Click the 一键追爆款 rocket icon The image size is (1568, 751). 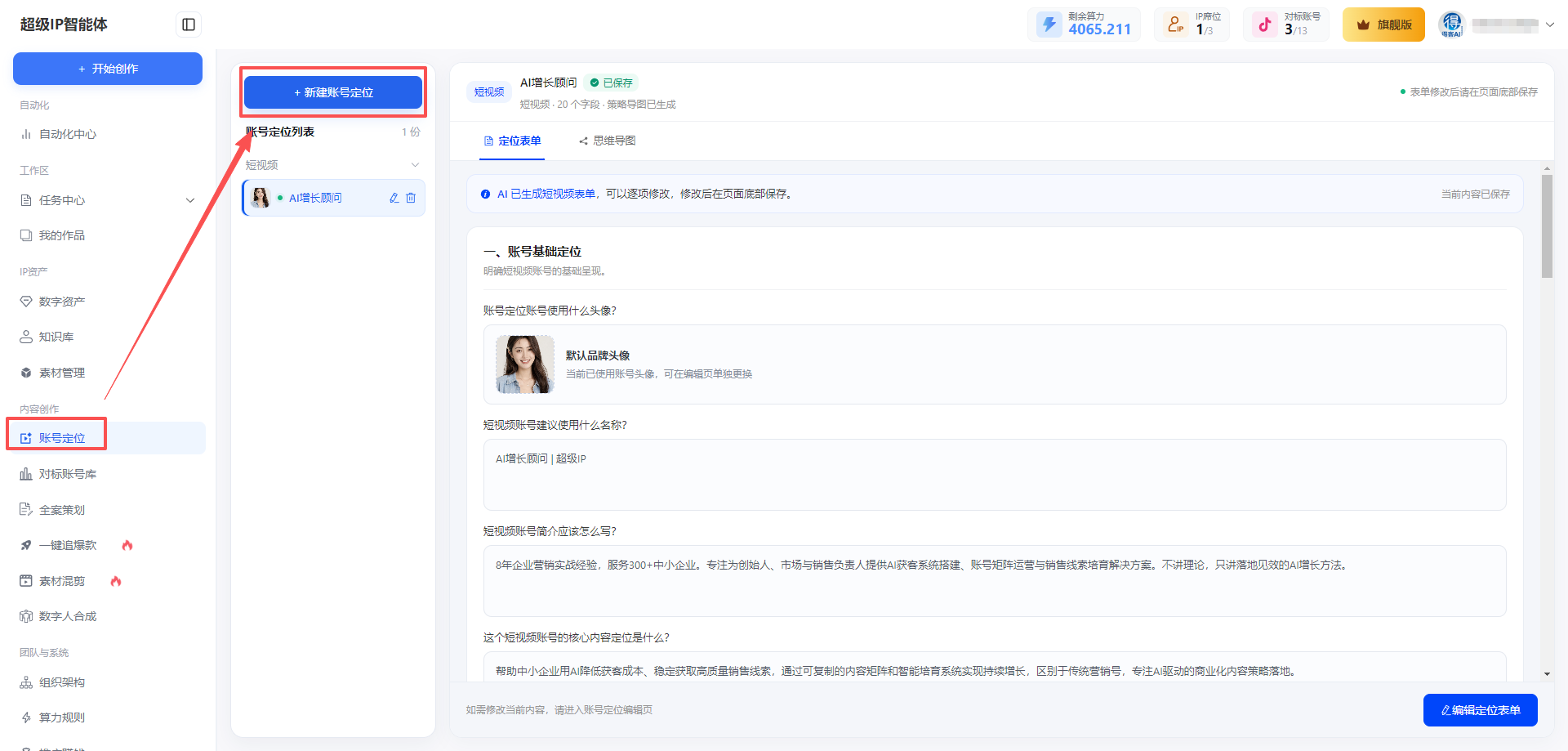(26, 545)
